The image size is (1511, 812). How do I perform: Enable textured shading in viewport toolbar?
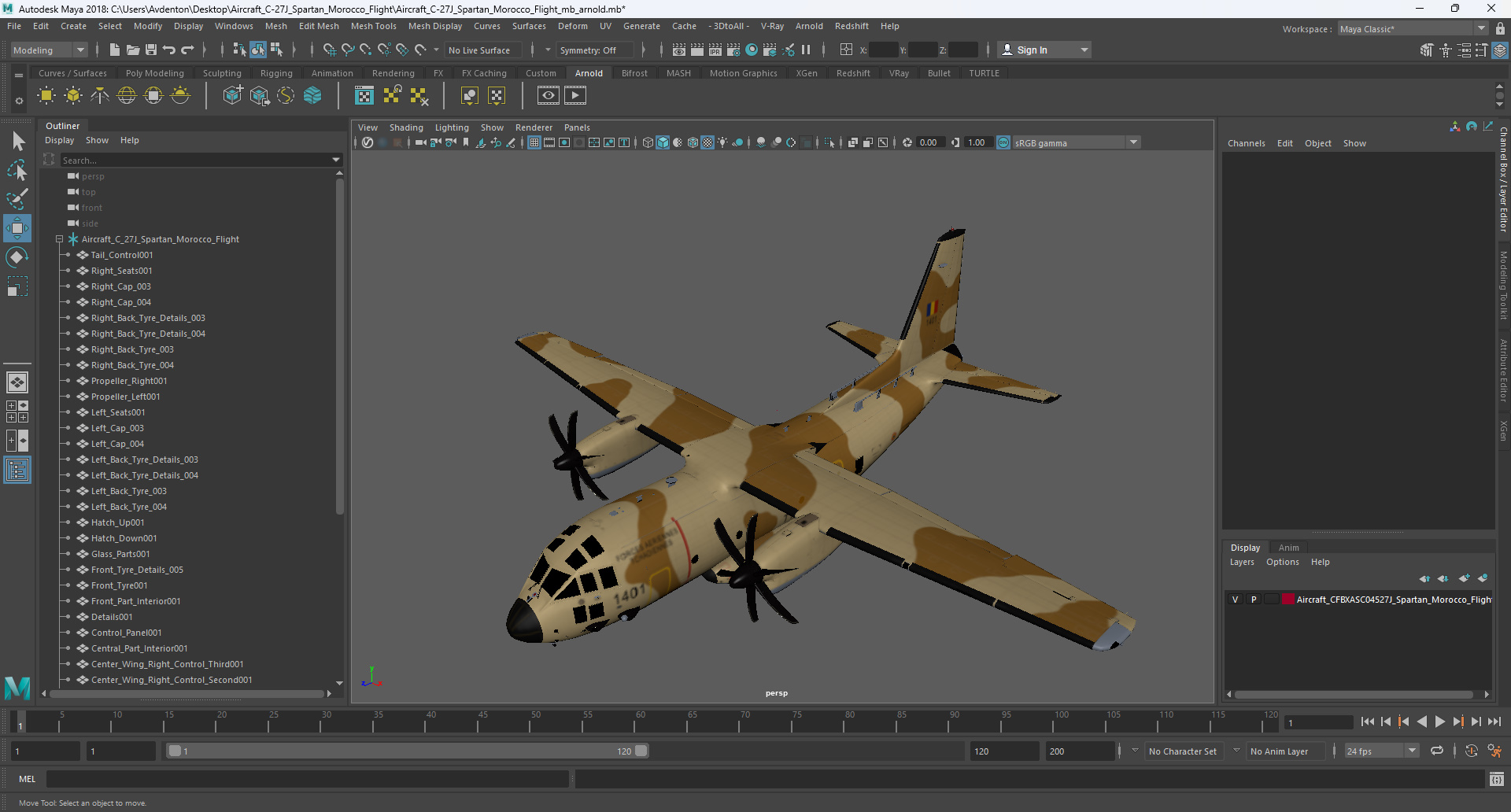click(x=707, y=142)
